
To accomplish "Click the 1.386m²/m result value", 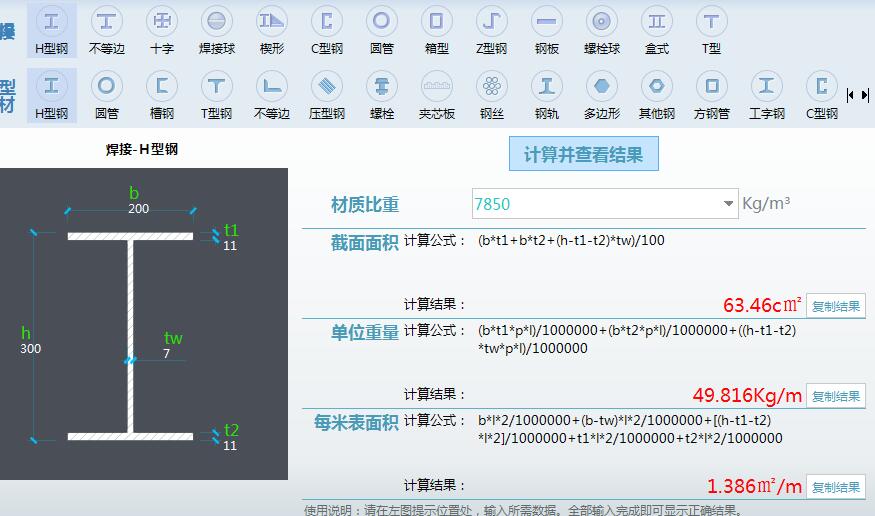I will click(754, 486).
